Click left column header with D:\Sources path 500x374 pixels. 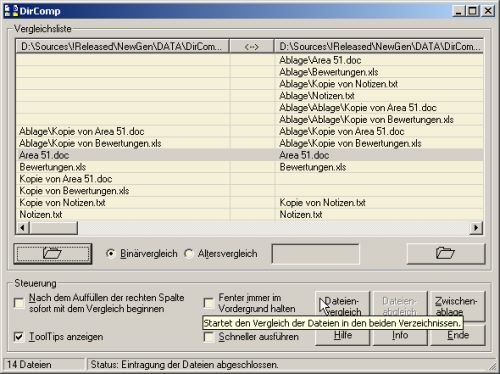point(122,46)
